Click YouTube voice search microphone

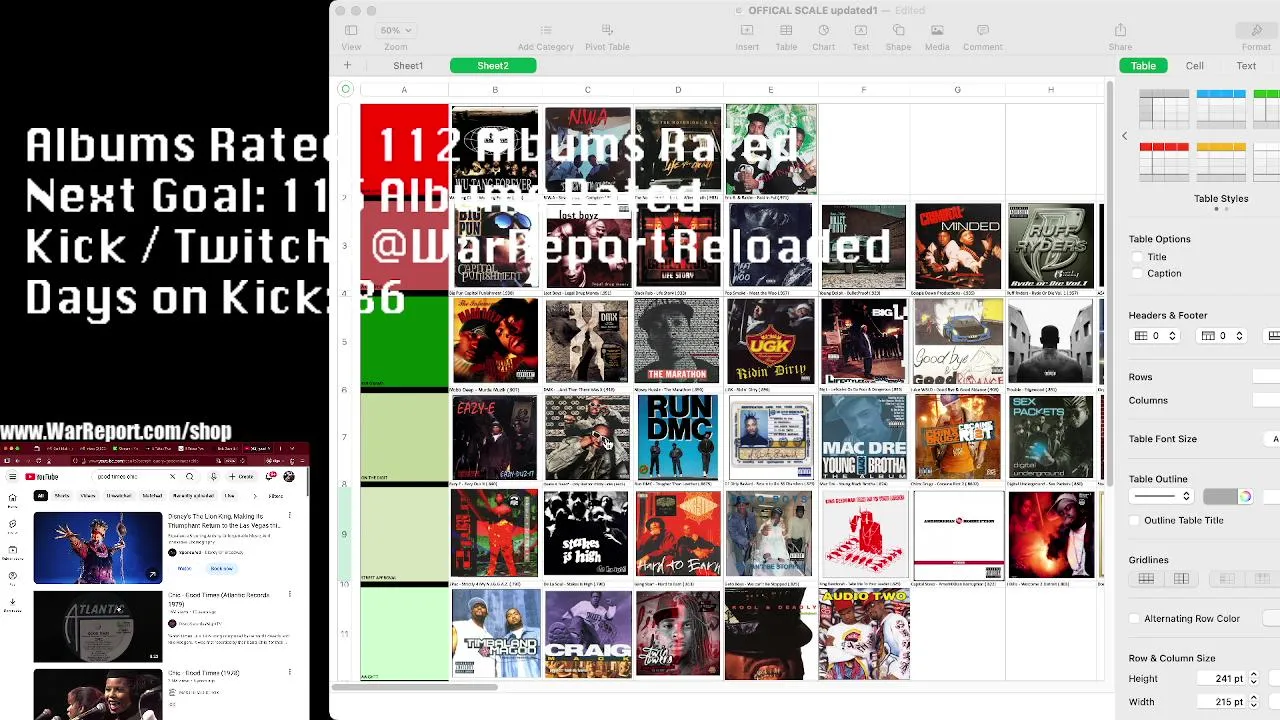click(x=213, y=477)
